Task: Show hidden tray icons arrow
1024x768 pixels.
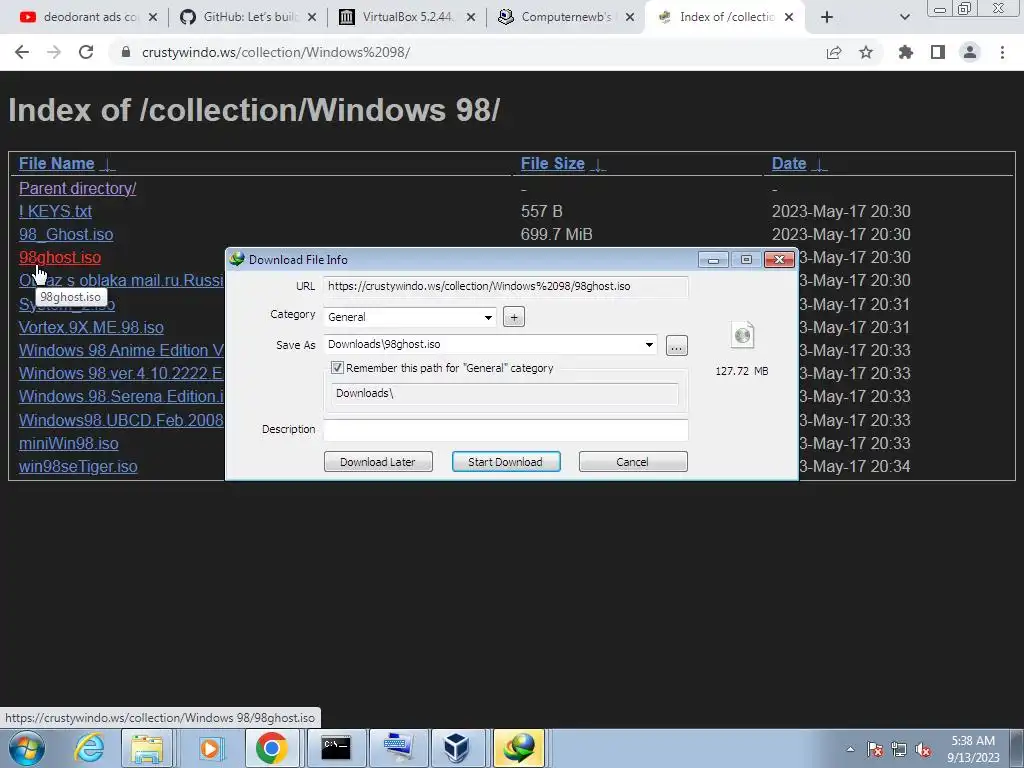Action: pos(850,749)
